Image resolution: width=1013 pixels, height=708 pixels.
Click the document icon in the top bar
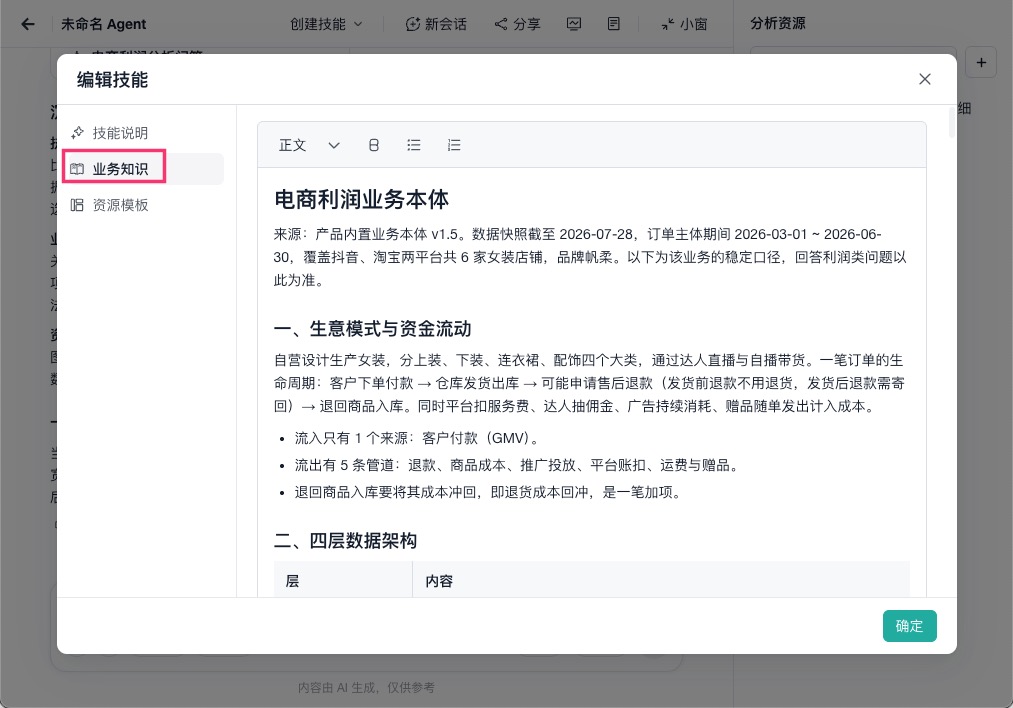pos(614,25)
